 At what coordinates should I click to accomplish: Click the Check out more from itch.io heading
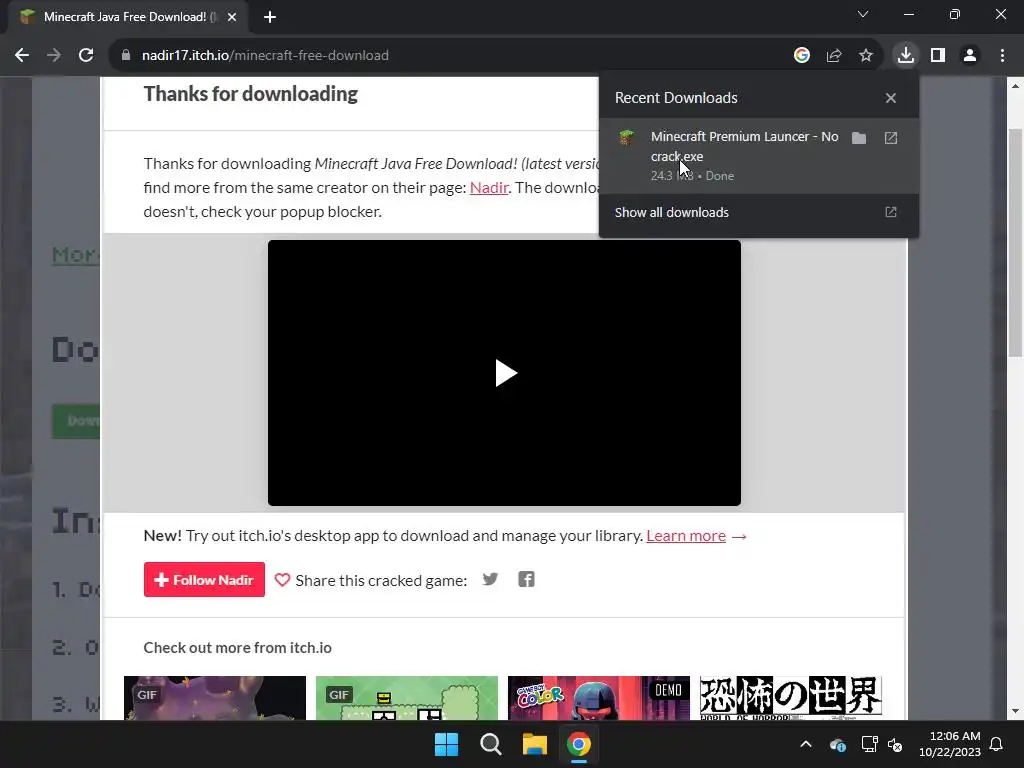[238, 648]
